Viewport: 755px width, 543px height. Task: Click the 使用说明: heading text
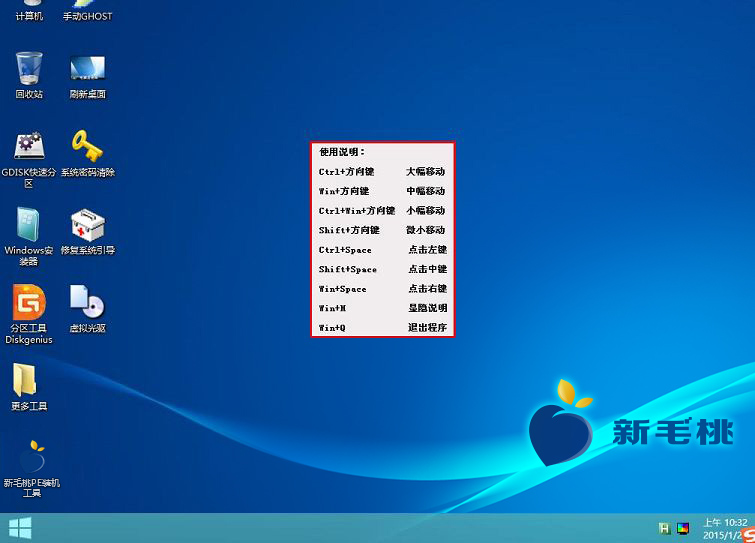click(x=342, y=152)
